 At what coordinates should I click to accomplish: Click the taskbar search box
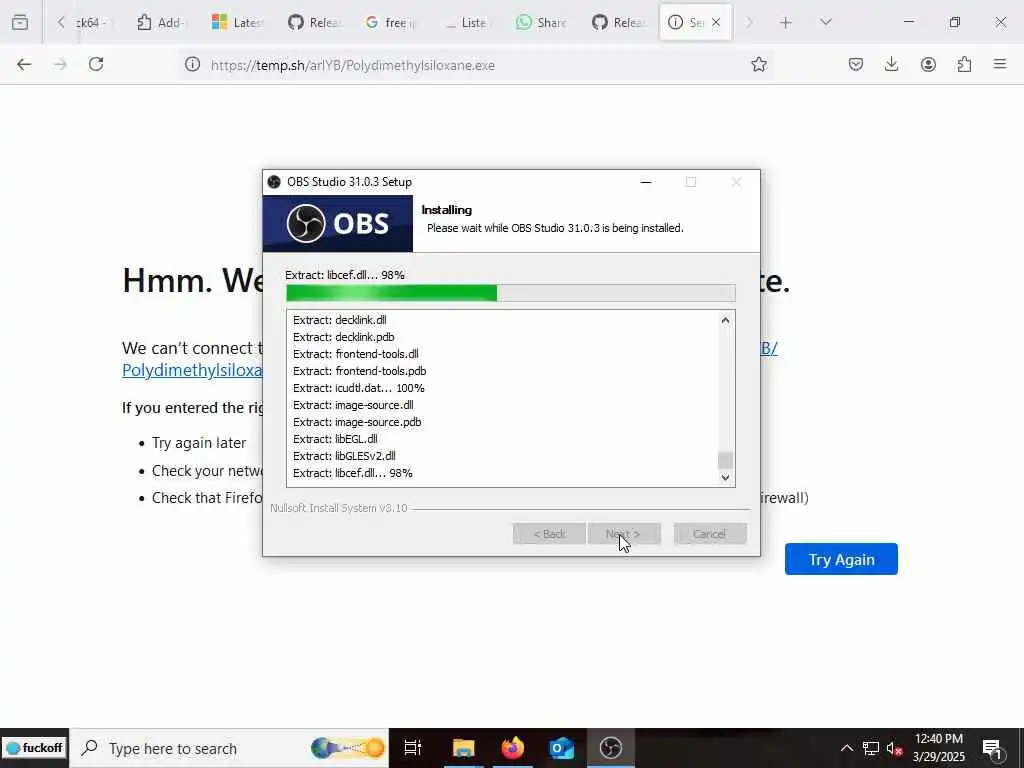[229, 748]
